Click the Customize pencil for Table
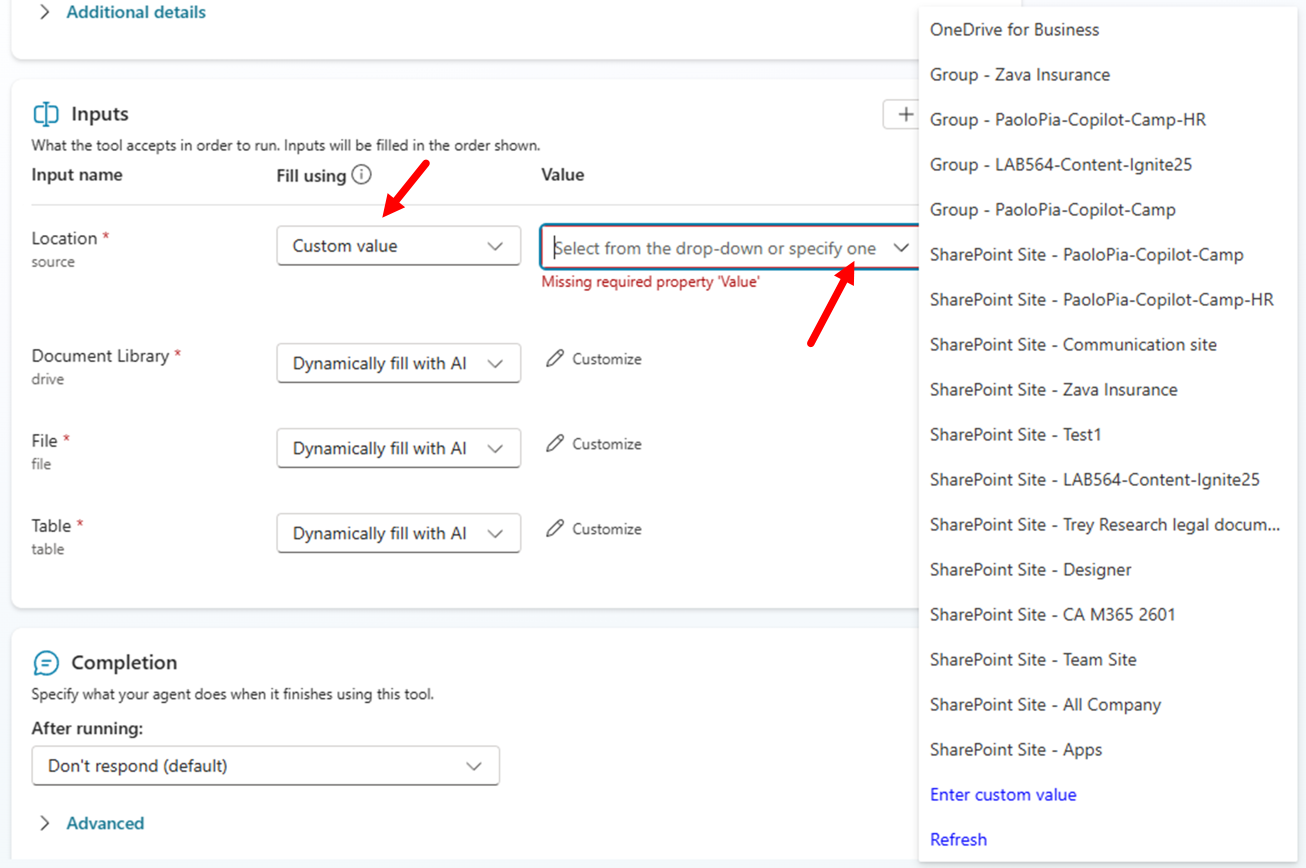Image resolution: width=1306 pixels, height=868 pixels. coord(556,528)
